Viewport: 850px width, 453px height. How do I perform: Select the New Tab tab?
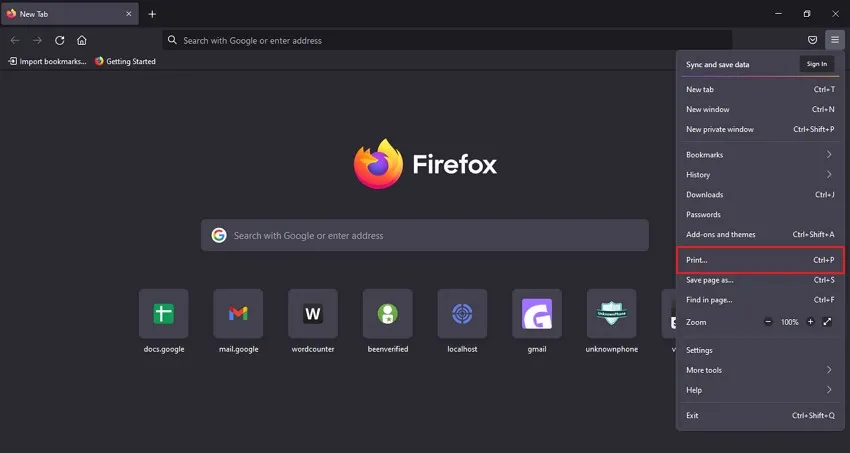click(x=70, y=14)
